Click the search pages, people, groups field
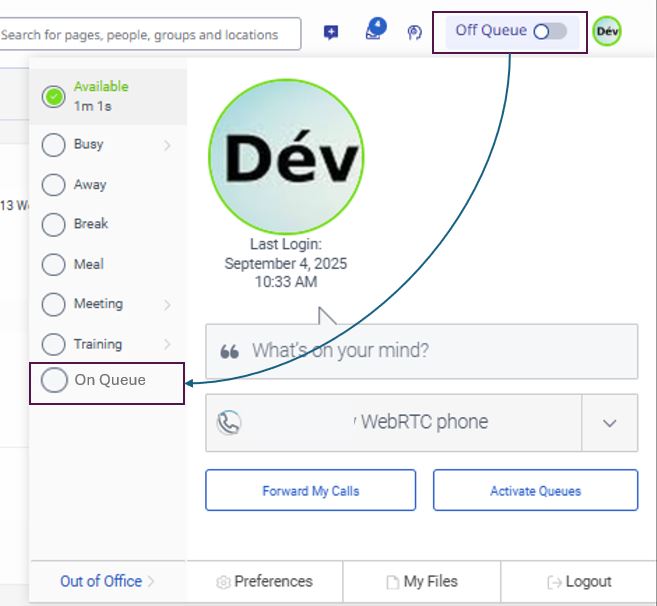This screenshot has height=606, width=657. [x=150, y=34]
